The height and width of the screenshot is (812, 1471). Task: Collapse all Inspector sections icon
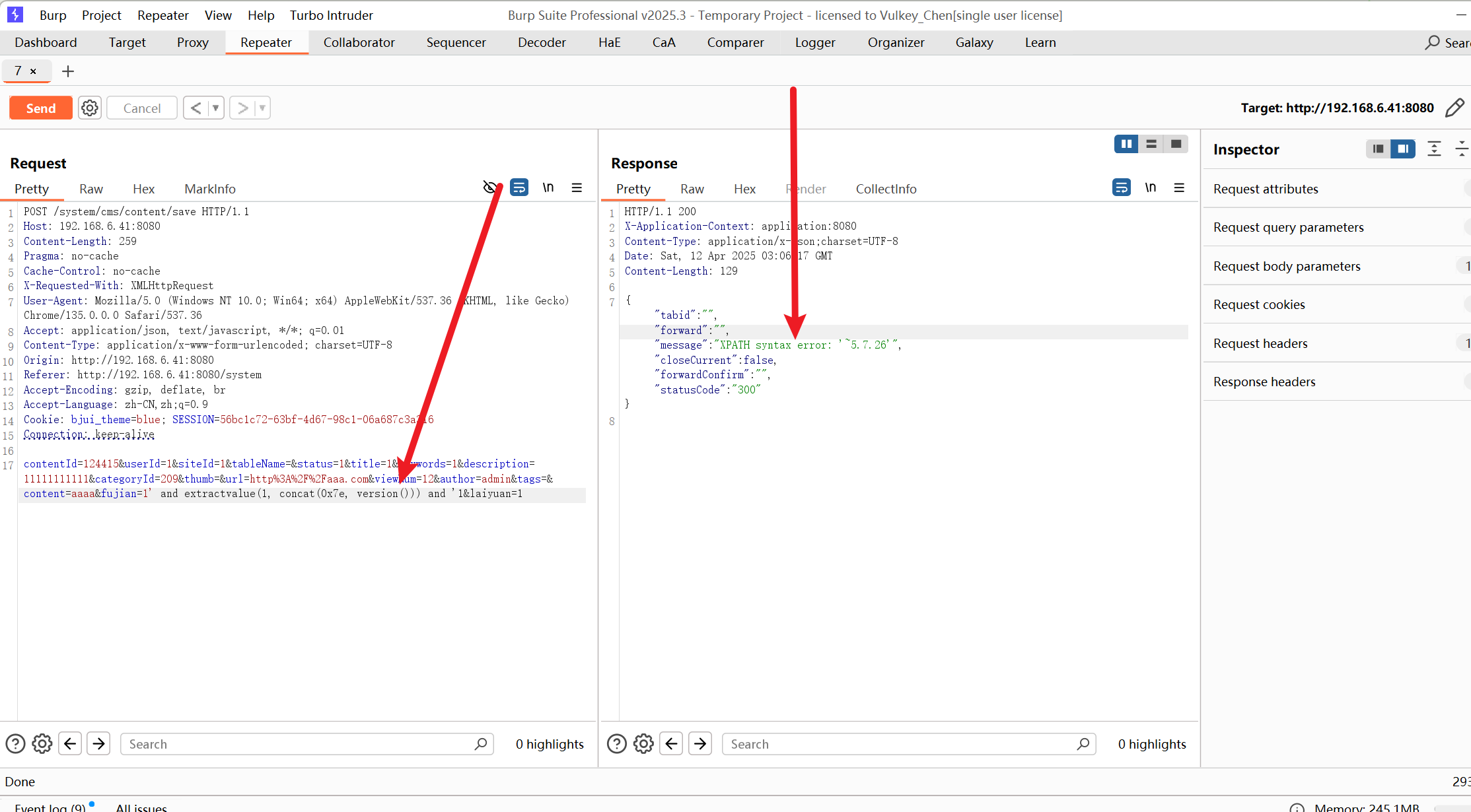(1462, 149)
